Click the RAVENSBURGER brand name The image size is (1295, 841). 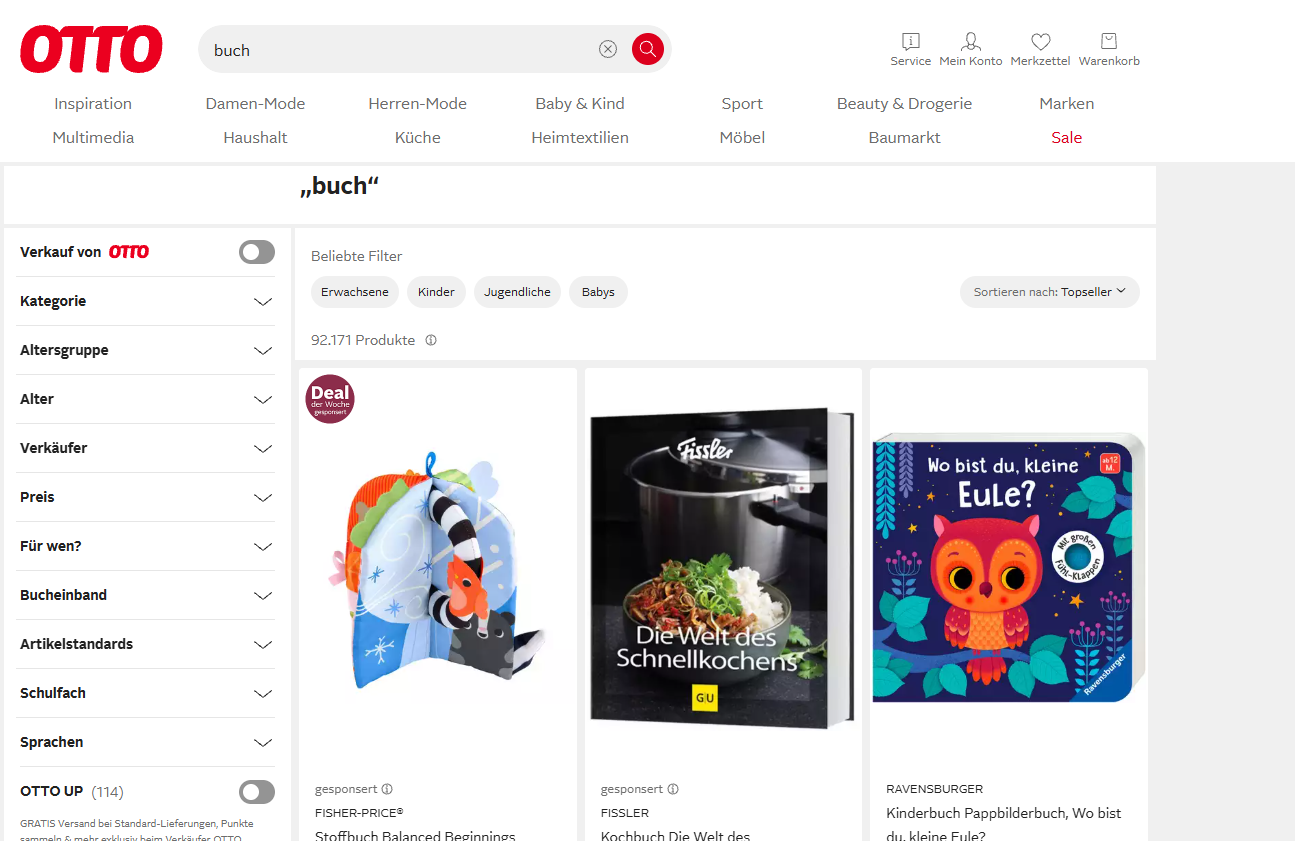(x=934, y=789)
